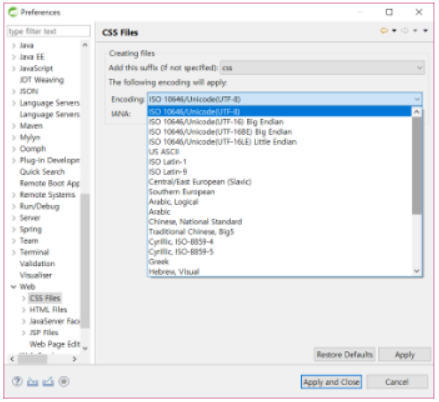Image resolution: width=439 pixels, height=402 pixels.
Task: Click the Back navigation arrow icon
Action: pos(384,31)
